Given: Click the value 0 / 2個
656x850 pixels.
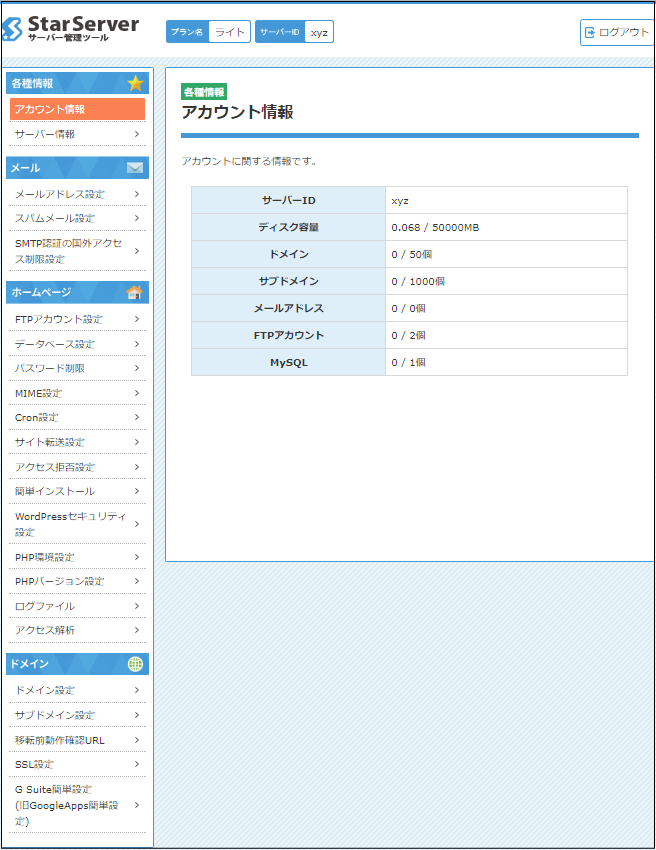Looking at the screenshot, I should pos(408,336).
